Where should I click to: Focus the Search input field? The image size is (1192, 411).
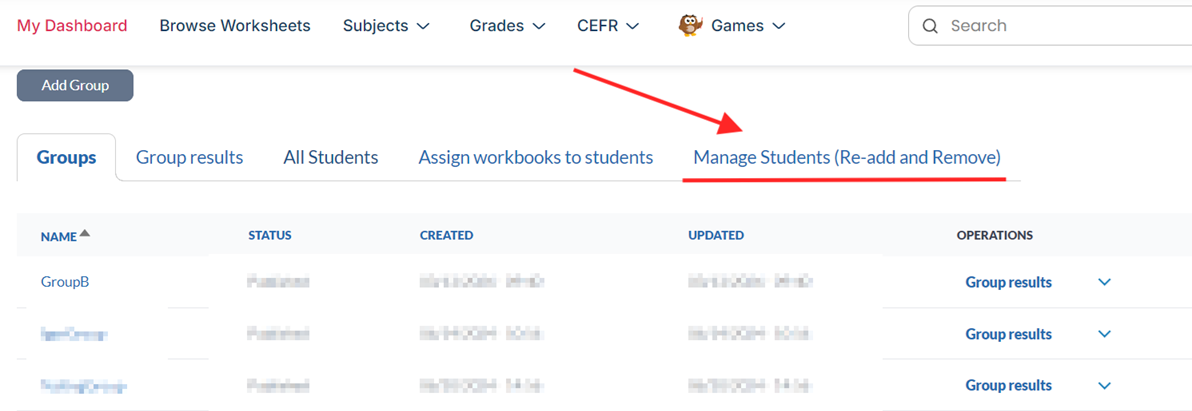click(x=1060, y=26)
